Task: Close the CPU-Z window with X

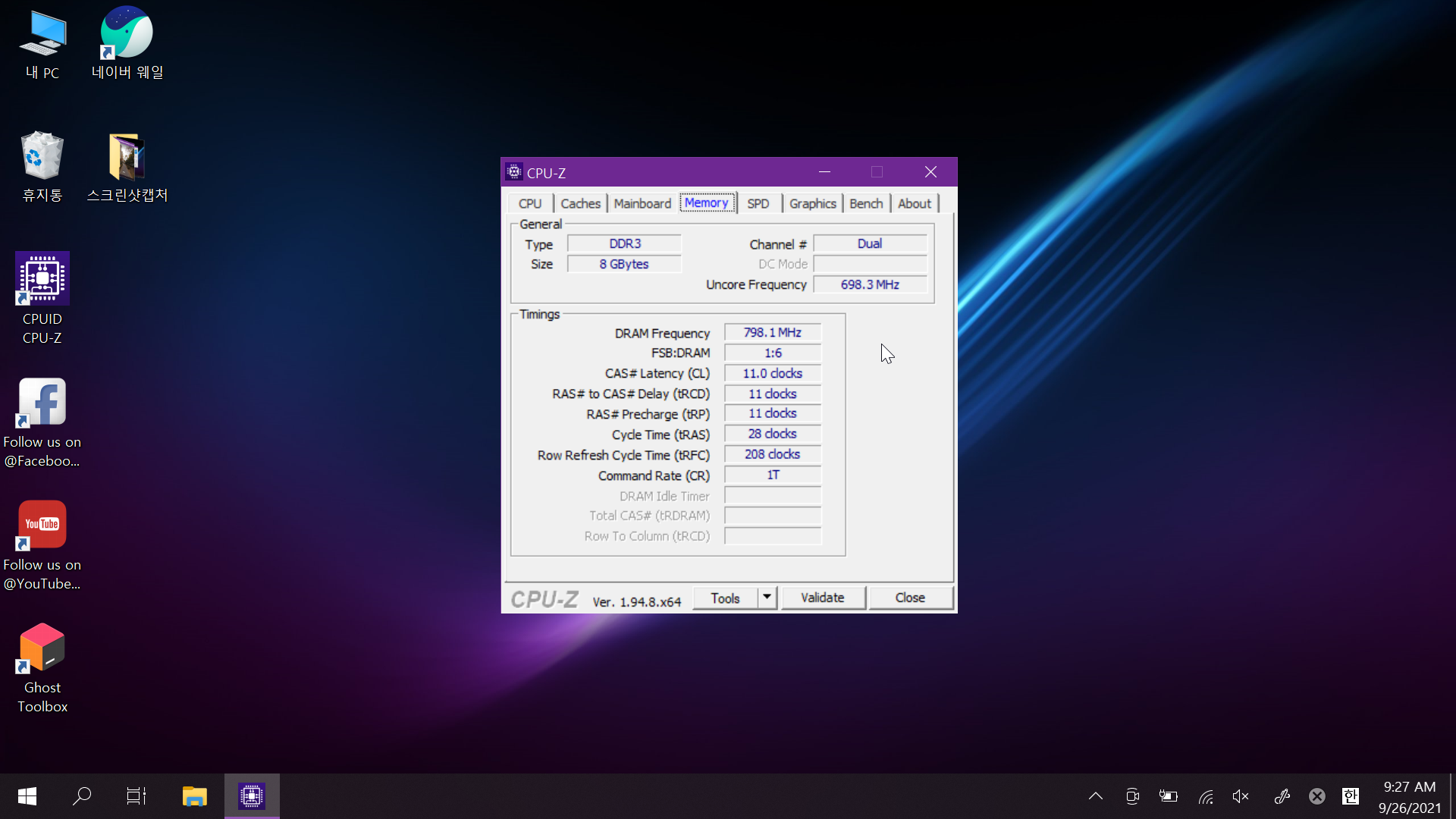Action: 930,172
